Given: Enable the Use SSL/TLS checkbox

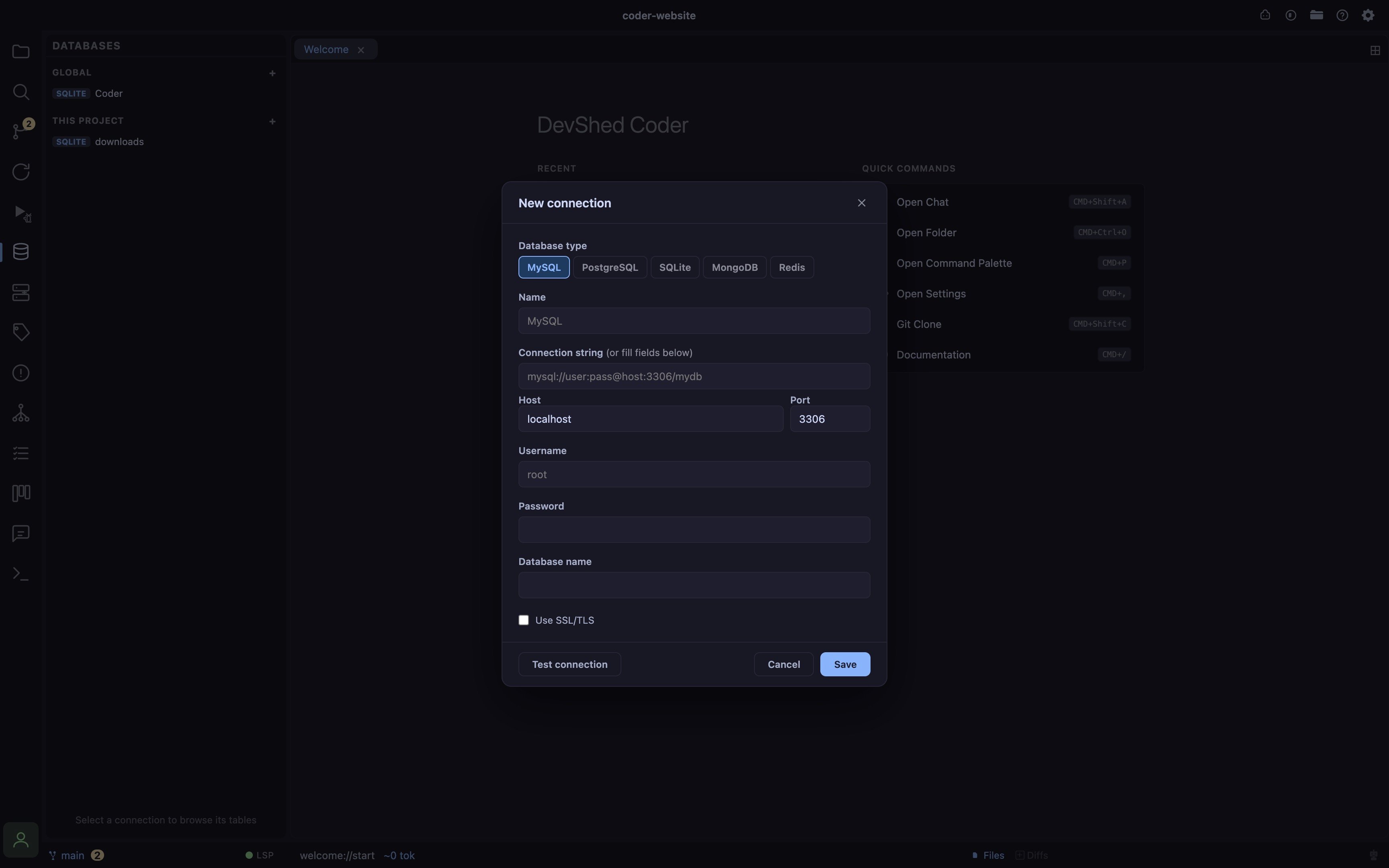Looking at the screenshot, I should [523, 620].
